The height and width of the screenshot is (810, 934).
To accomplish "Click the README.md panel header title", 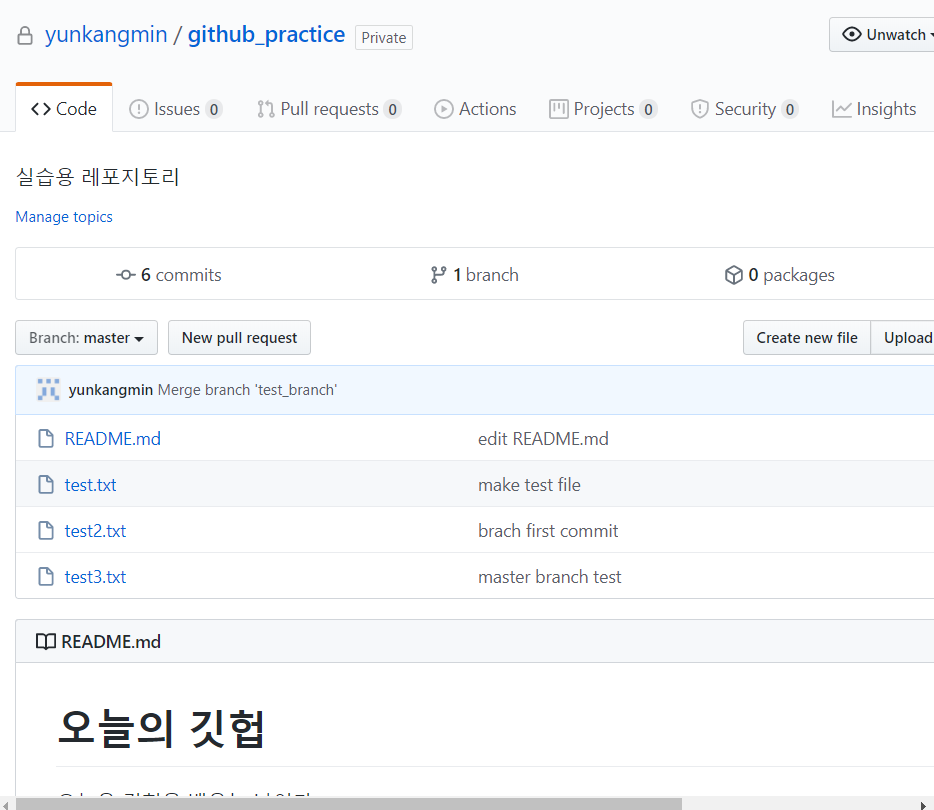I will click(x=111, y=641).
